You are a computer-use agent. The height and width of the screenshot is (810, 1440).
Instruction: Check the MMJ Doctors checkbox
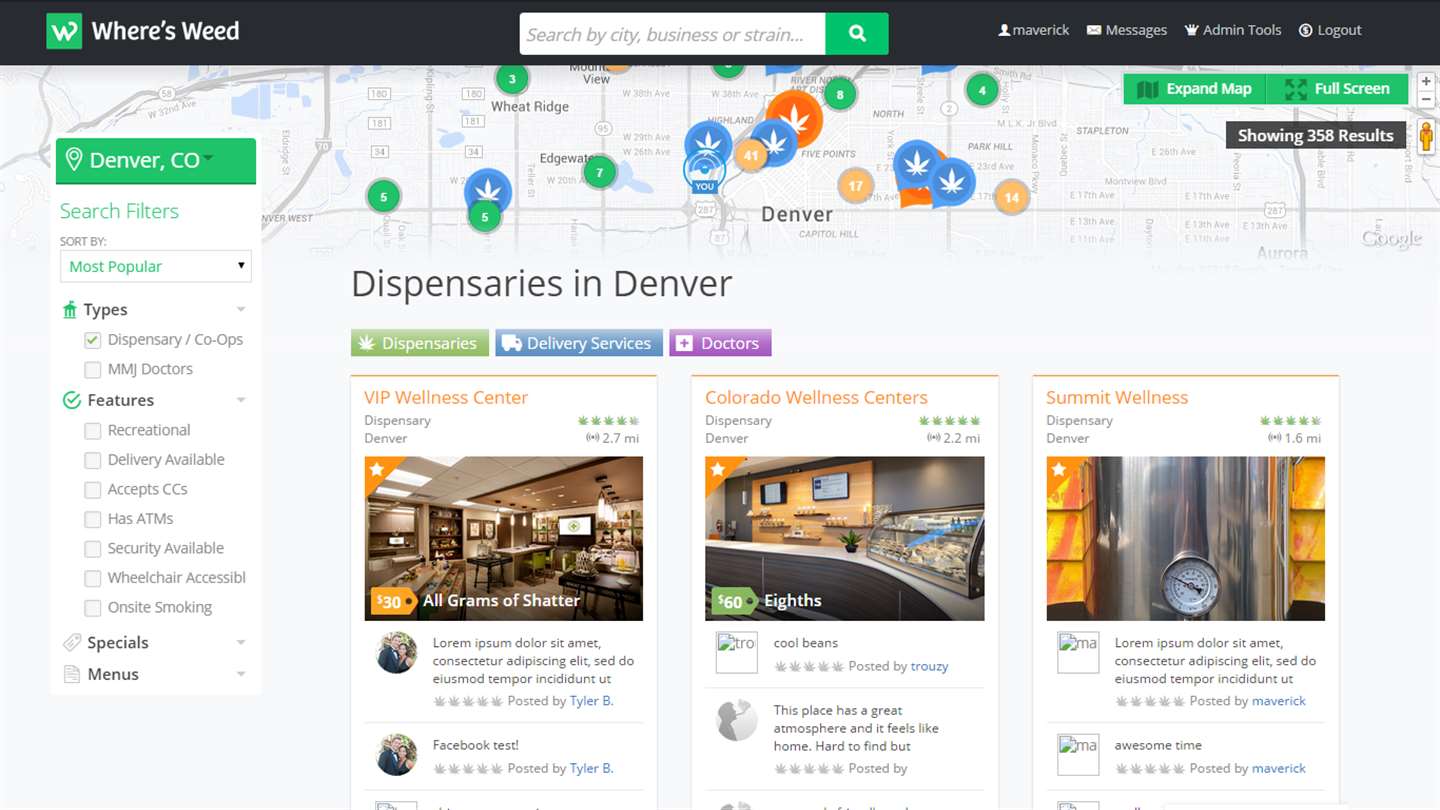click(x=93, y=370)
